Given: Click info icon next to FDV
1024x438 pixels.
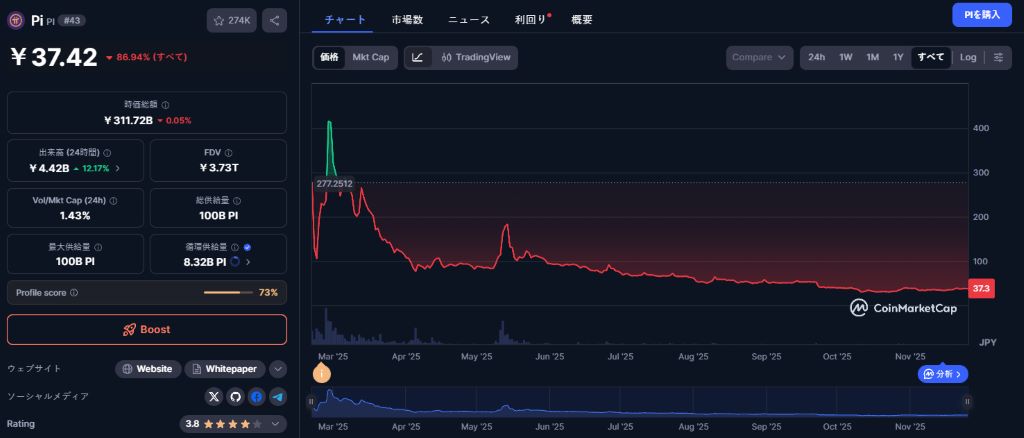Looking at the screenshot, I should tap(230, 153).
